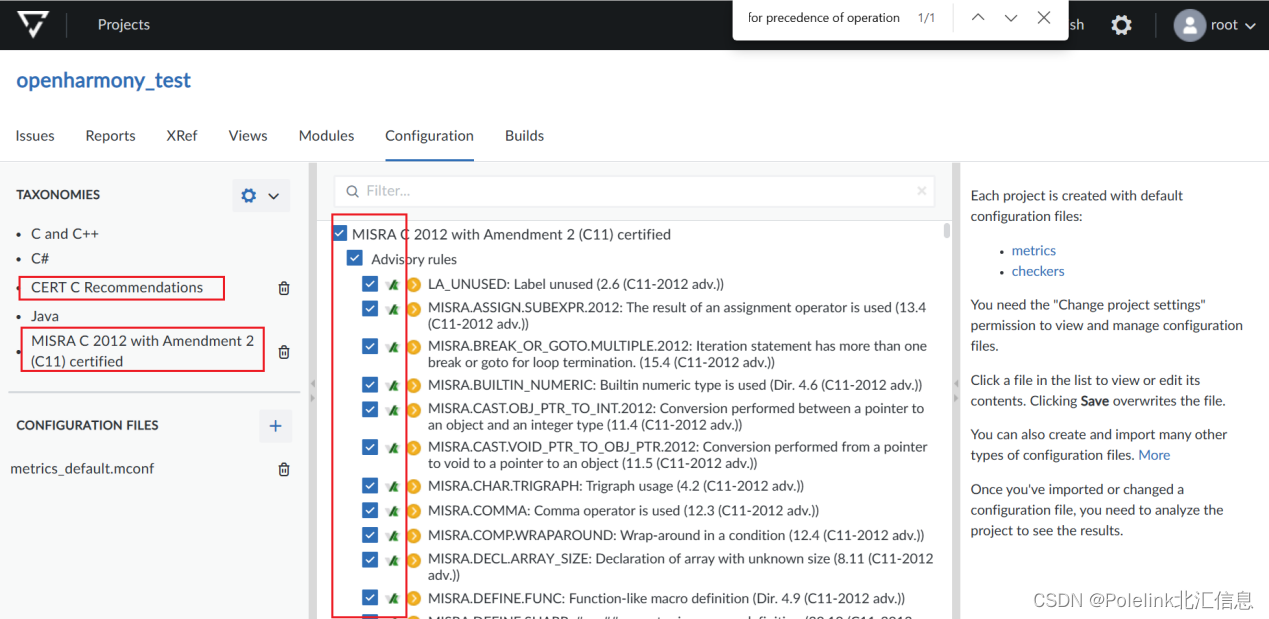Clear the filter field x icon
1269x619 pixels.
[922, 190]
